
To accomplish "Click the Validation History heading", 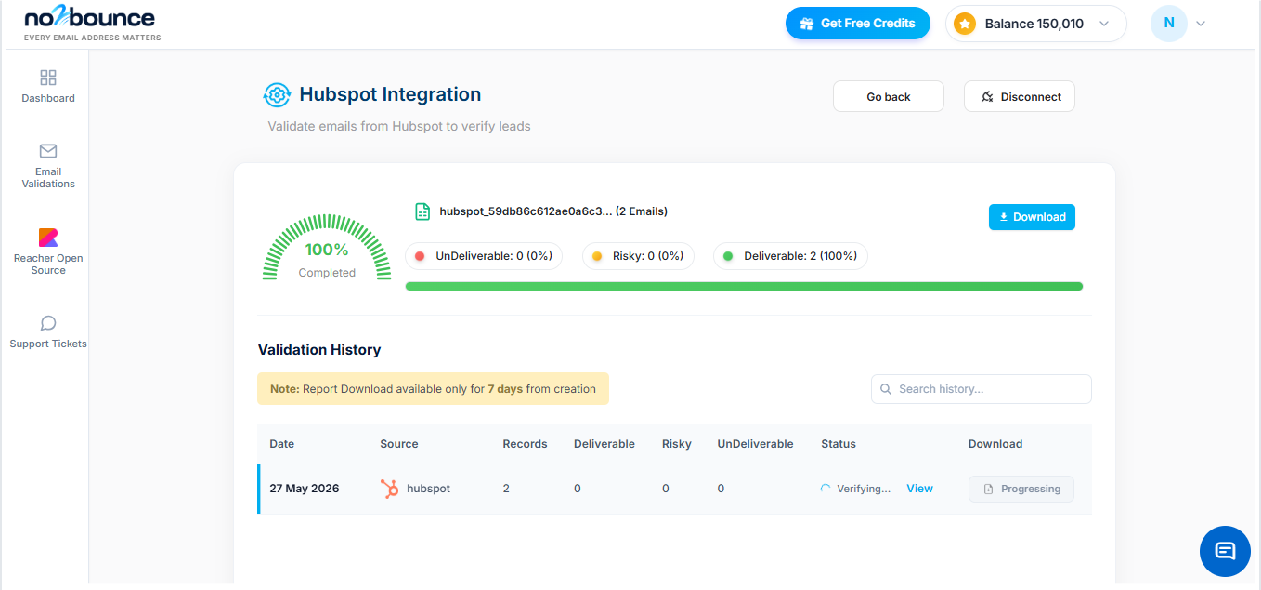I will coord(319,350).
